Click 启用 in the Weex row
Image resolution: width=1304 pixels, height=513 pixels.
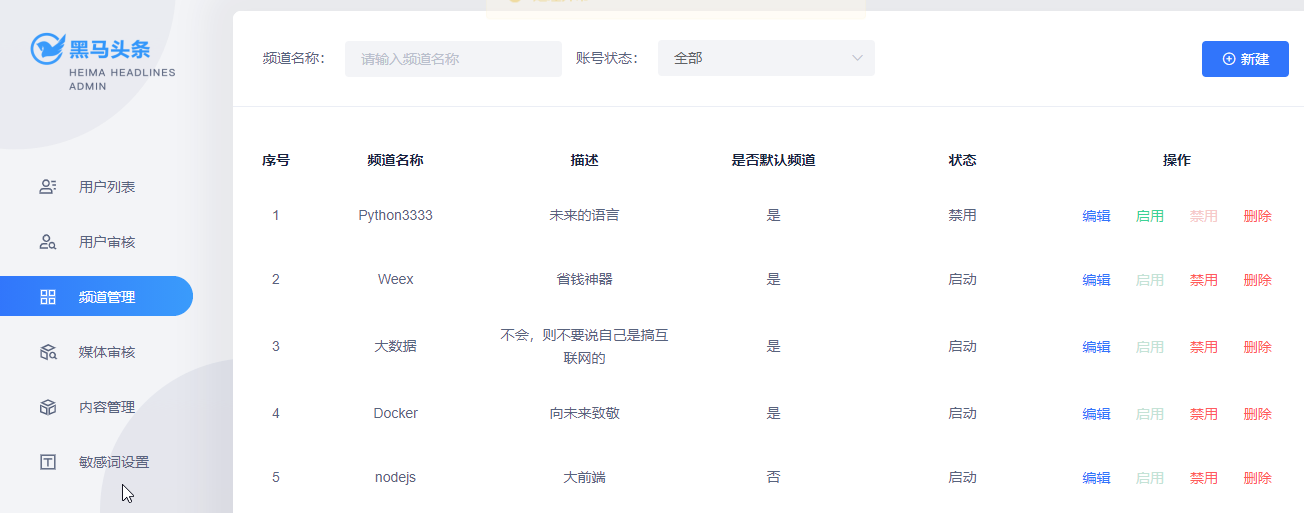(x=1150, y=280)
